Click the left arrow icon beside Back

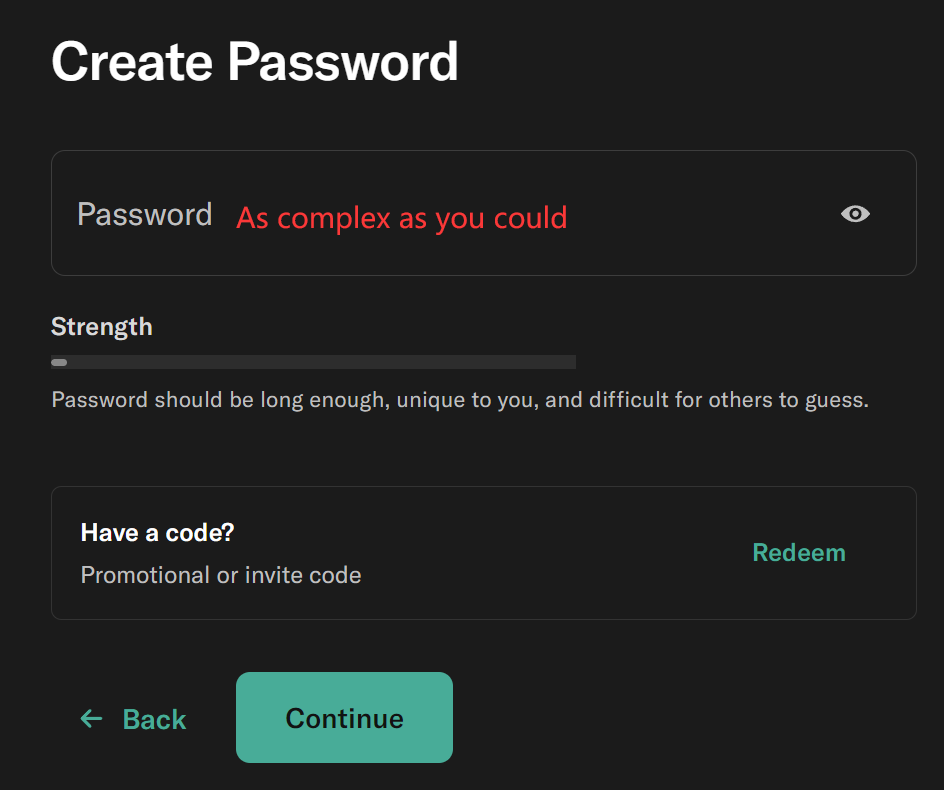click(91, 718)
